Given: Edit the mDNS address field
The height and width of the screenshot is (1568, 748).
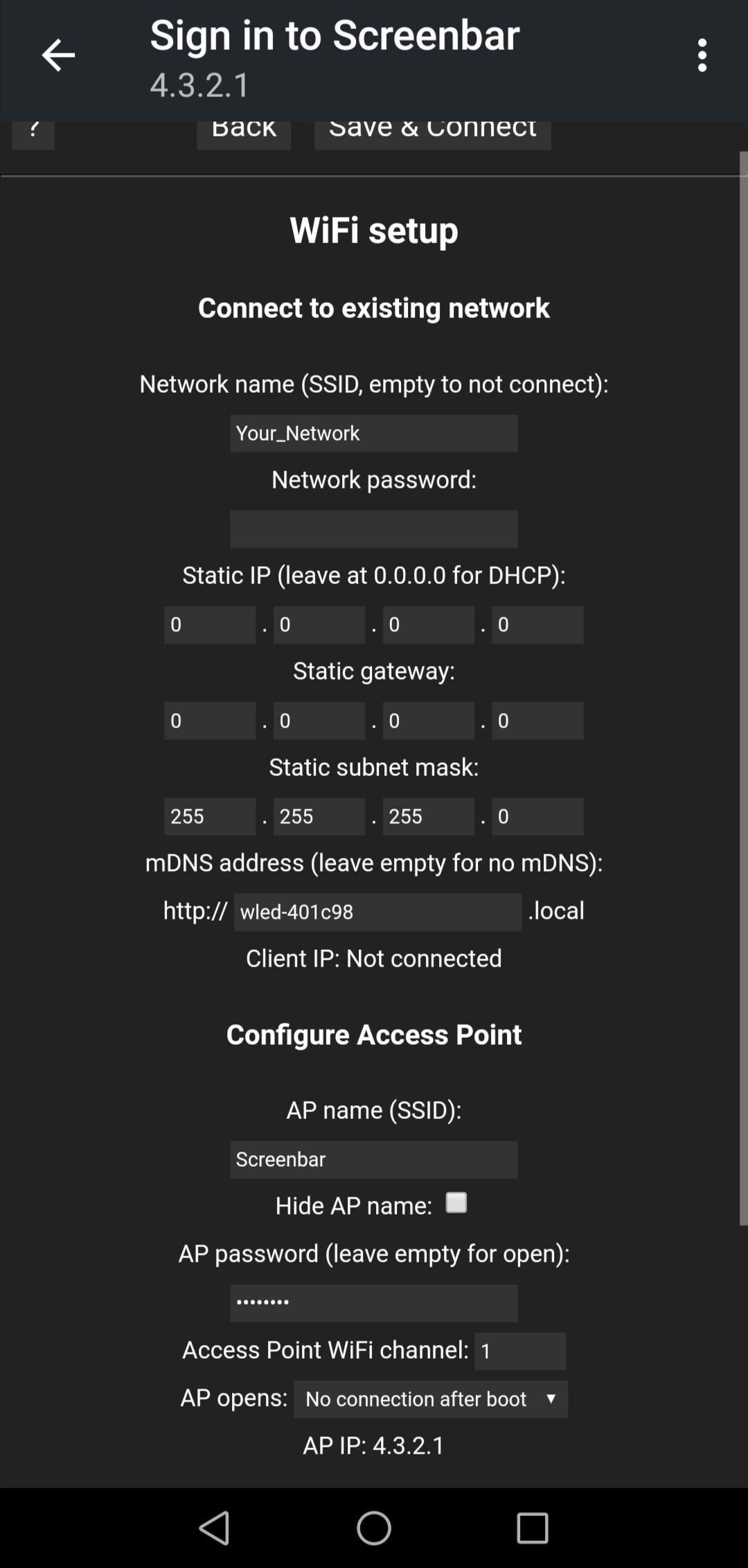Looking at the screenshot, I should point(377,912).
